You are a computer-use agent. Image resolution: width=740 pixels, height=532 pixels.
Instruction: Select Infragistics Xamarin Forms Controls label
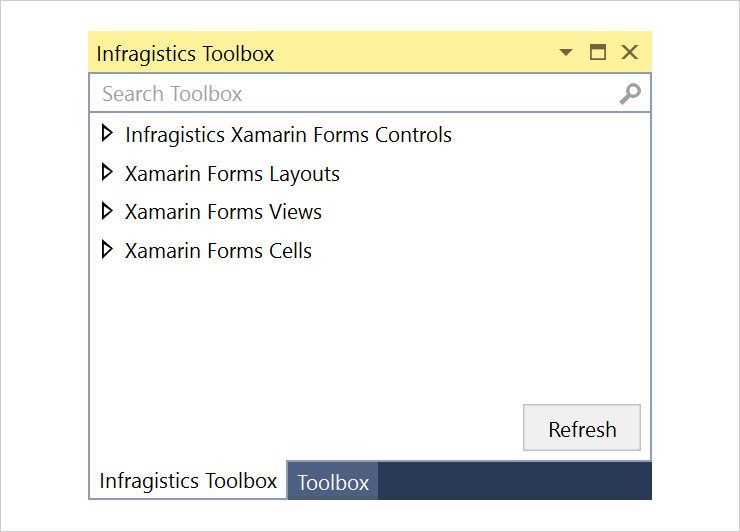[288, 135]
